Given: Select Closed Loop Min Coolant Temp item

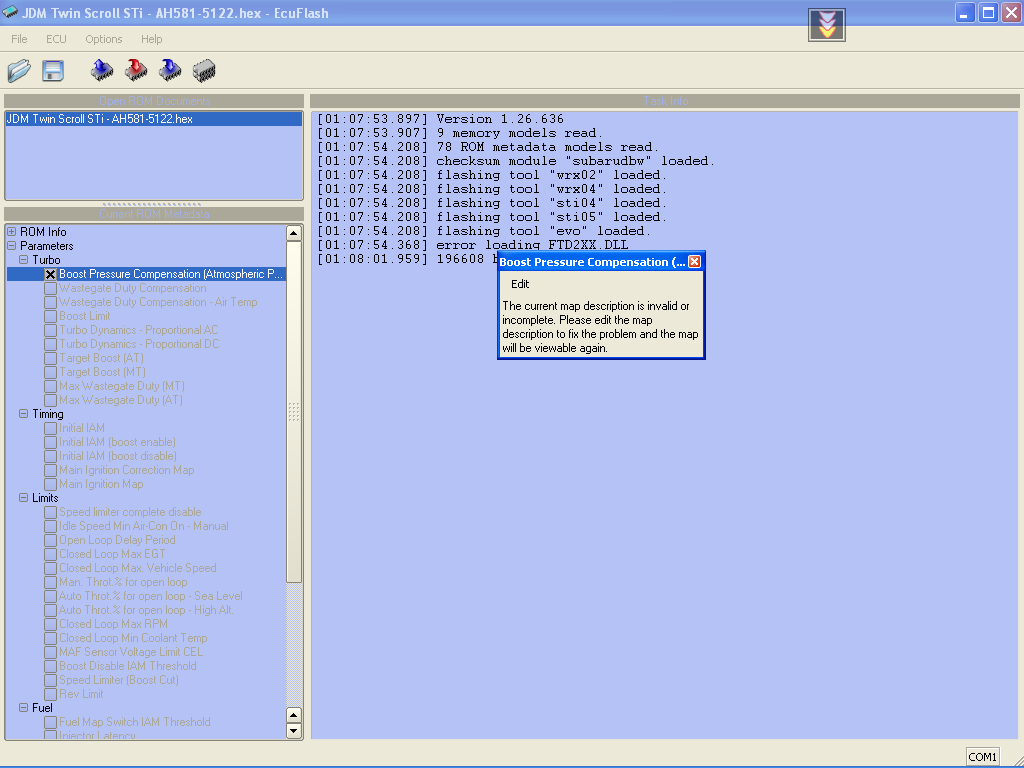Looking at the screenshot, I should 133,638.
